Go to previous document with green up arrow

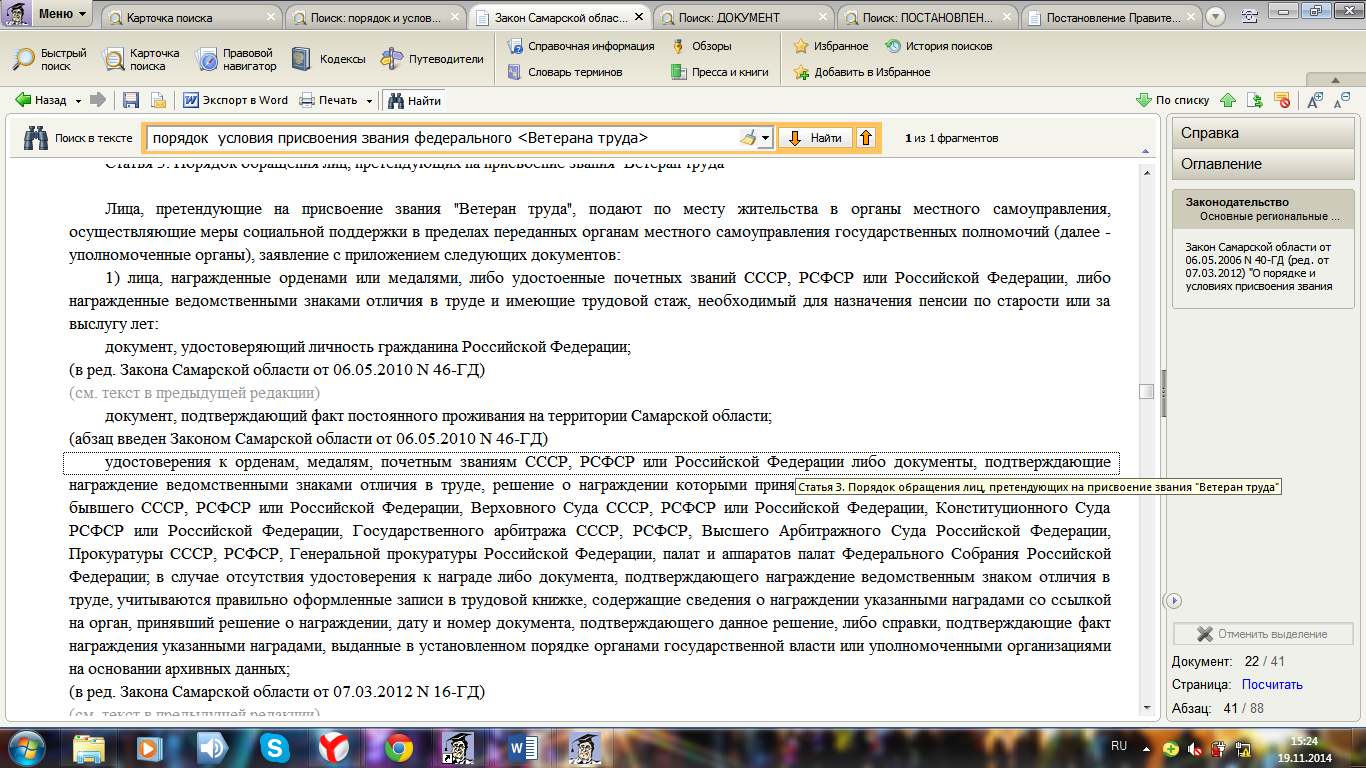pyautogui.click(x=1228, y=100)
